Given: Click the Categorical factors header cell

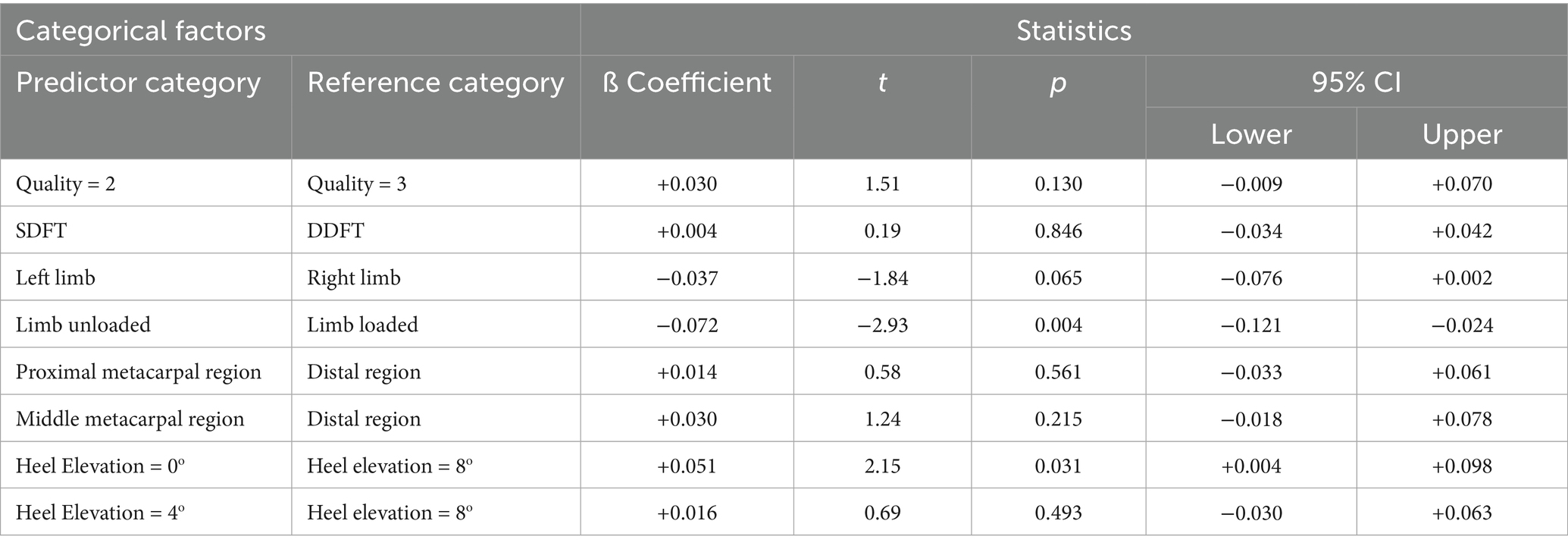Looking at the screenshot, I should 141,31.
